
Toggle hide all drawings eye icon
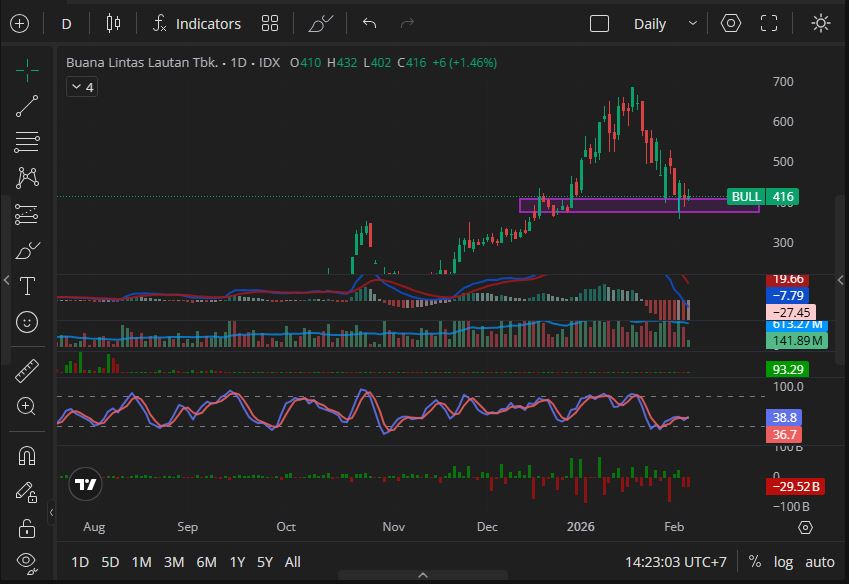click(27, 563)
